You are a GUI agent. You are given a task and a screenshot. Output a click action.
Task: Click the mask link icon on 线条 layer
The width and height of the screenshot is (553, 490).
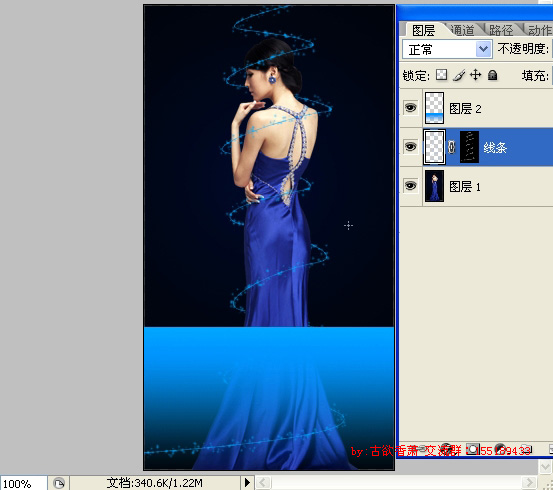click(x=452, y=147)
